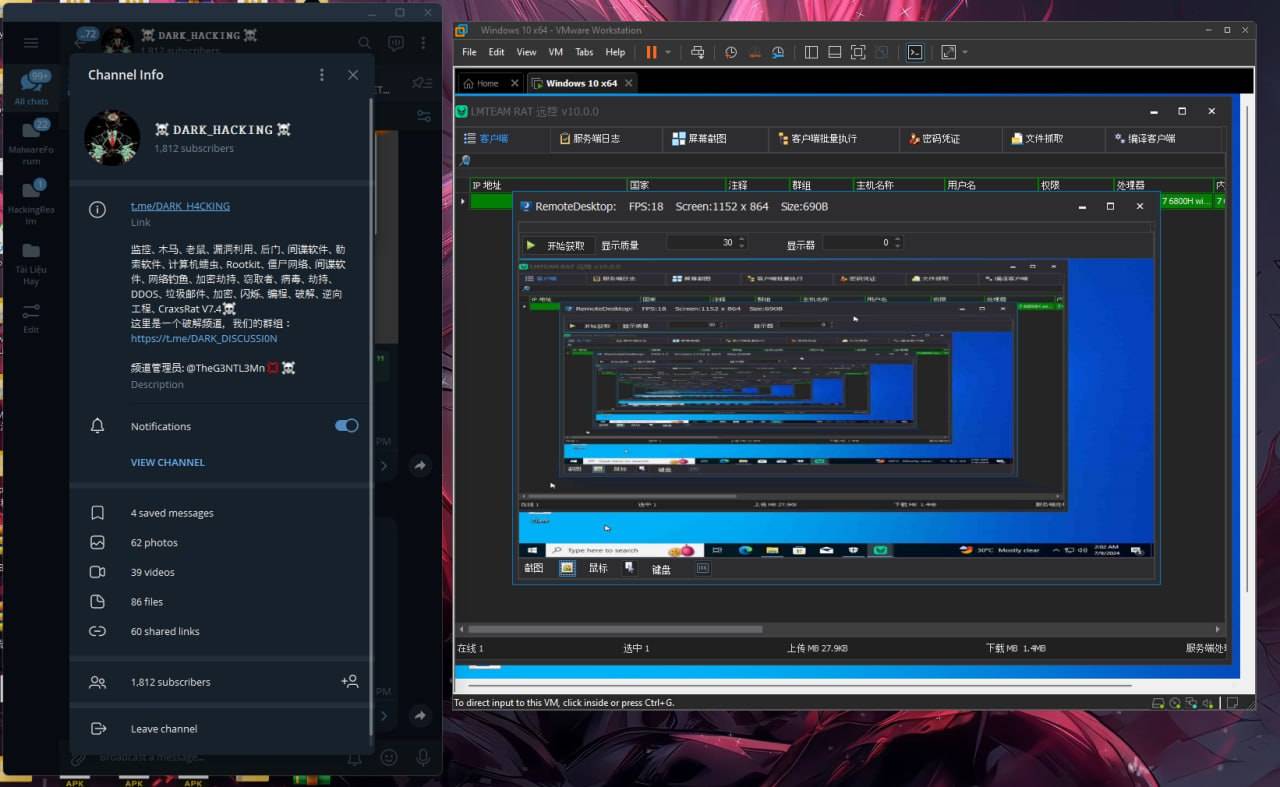Click the add subscriber icon
Viewport: 1280px width, 787px height.
click(x=349, y=682)
